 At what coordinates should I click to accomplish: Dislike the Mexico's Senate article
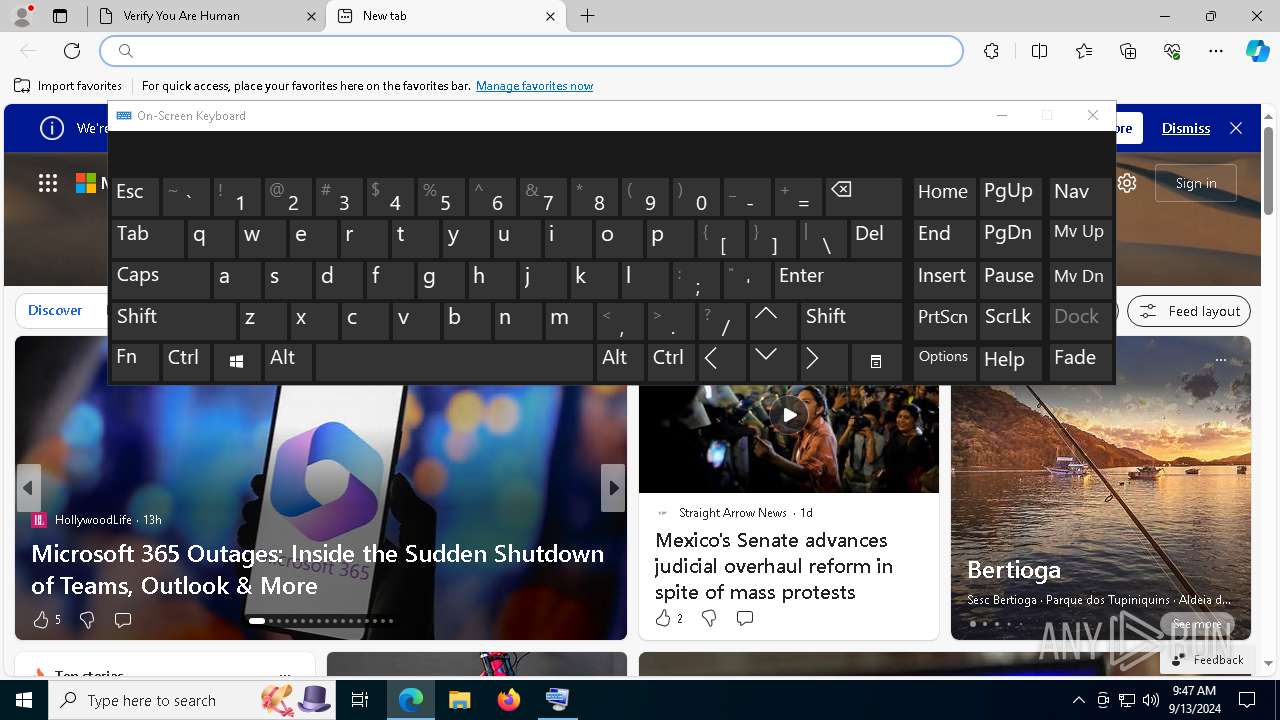(709, 619)
